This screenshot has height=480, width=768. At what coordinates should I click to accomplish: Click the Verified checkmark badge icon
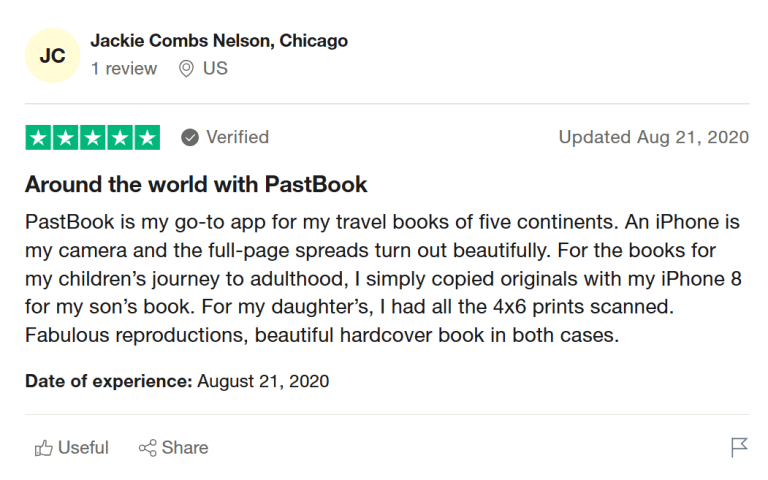[190, 137]
